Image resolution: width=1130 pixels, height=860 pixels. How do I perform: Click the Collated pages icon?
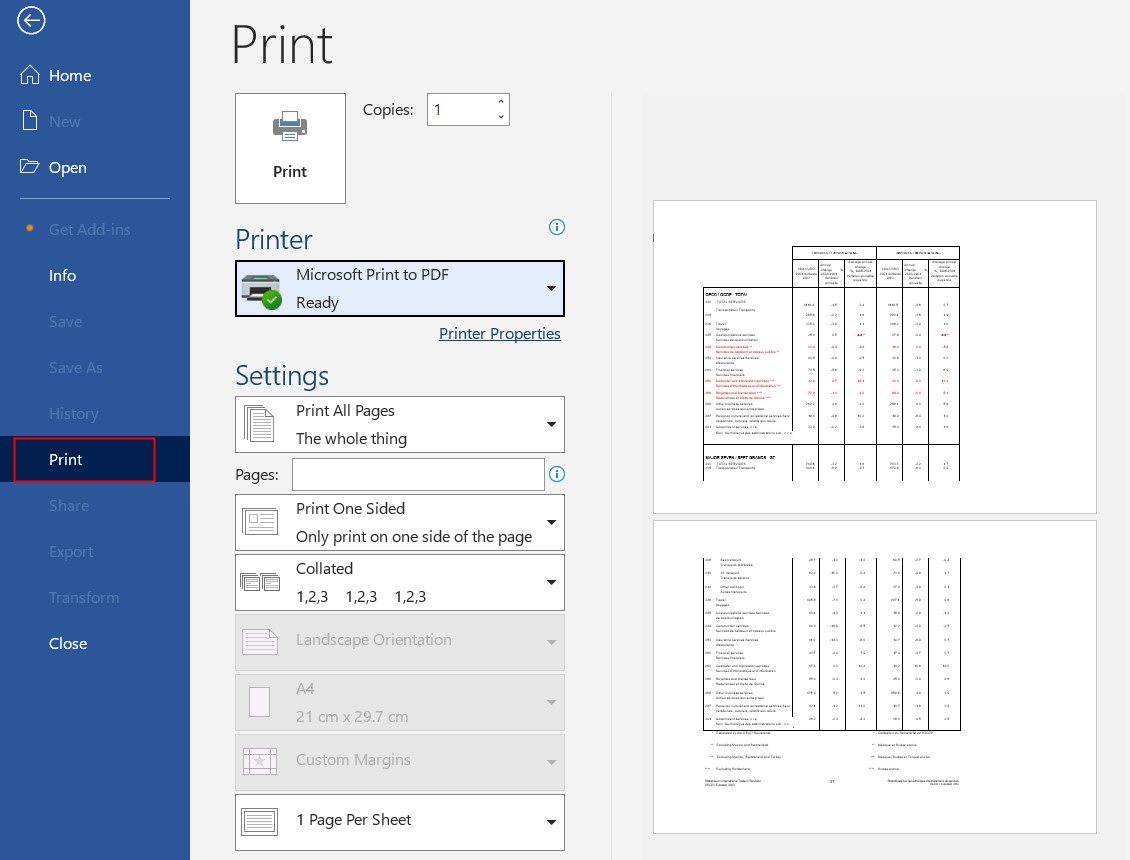click(x=260, y=581)
